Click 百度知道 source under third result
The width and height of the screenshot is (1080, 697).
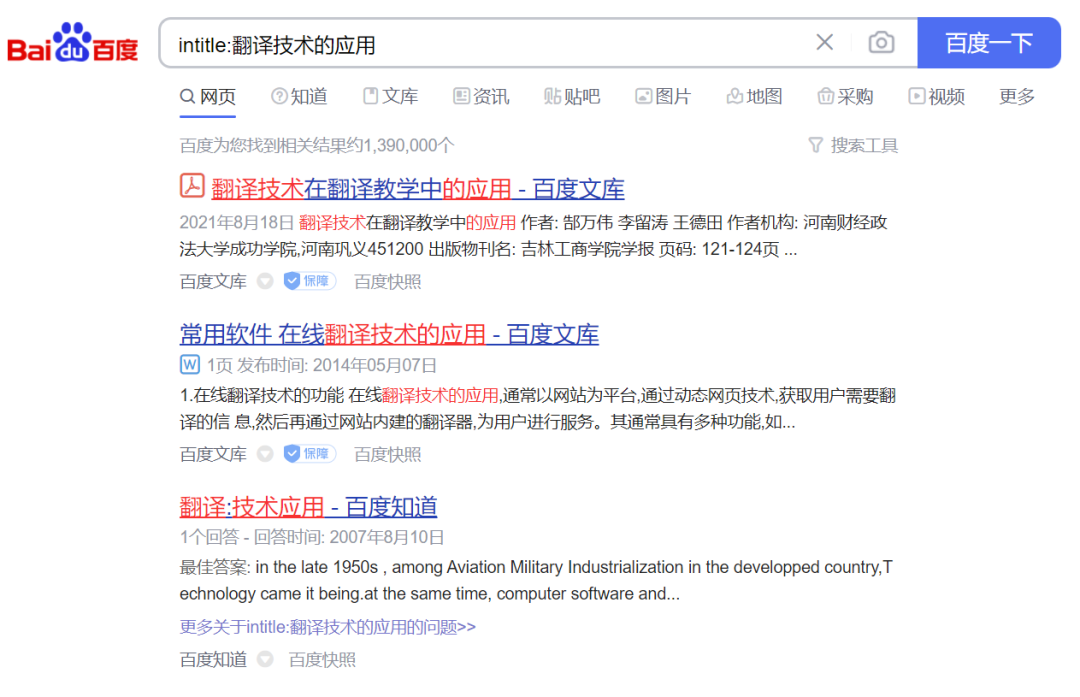[x=214, y=660]
